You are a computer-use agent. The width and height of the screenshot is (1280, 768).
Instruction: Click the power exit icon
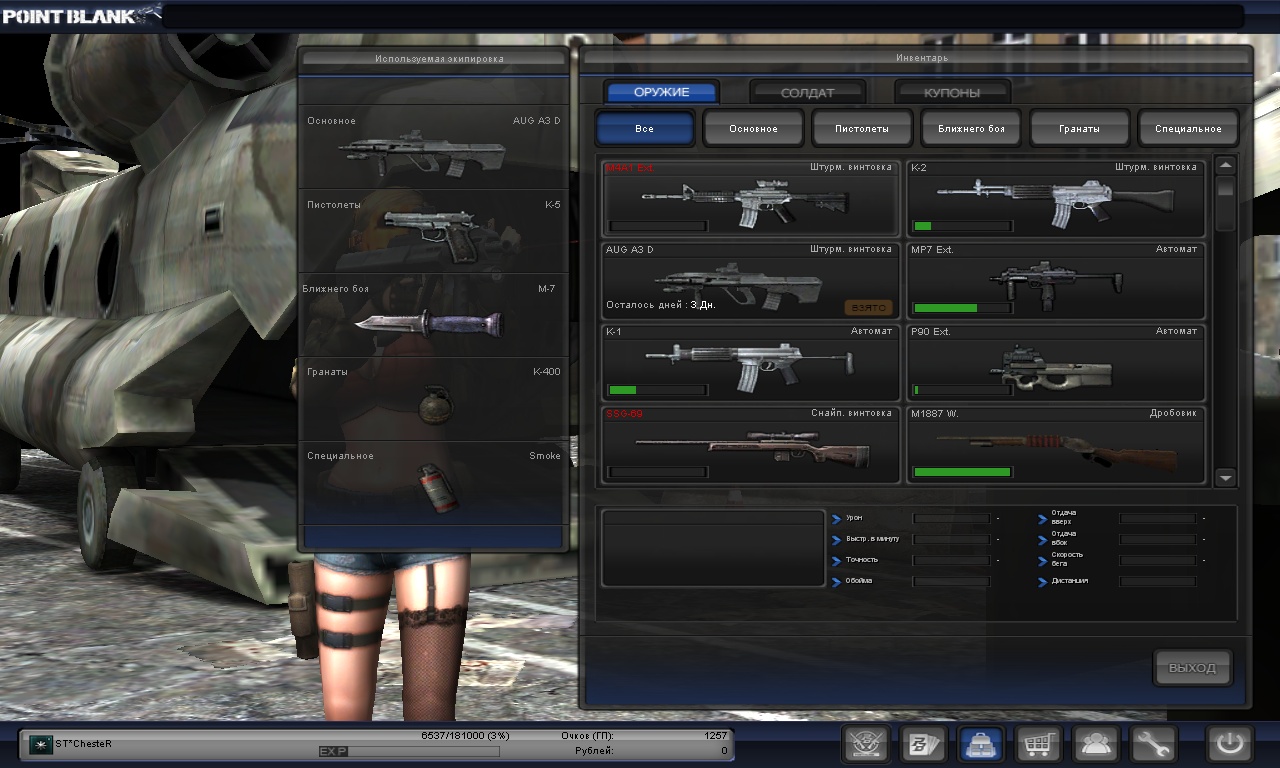tap(1229, 745)
